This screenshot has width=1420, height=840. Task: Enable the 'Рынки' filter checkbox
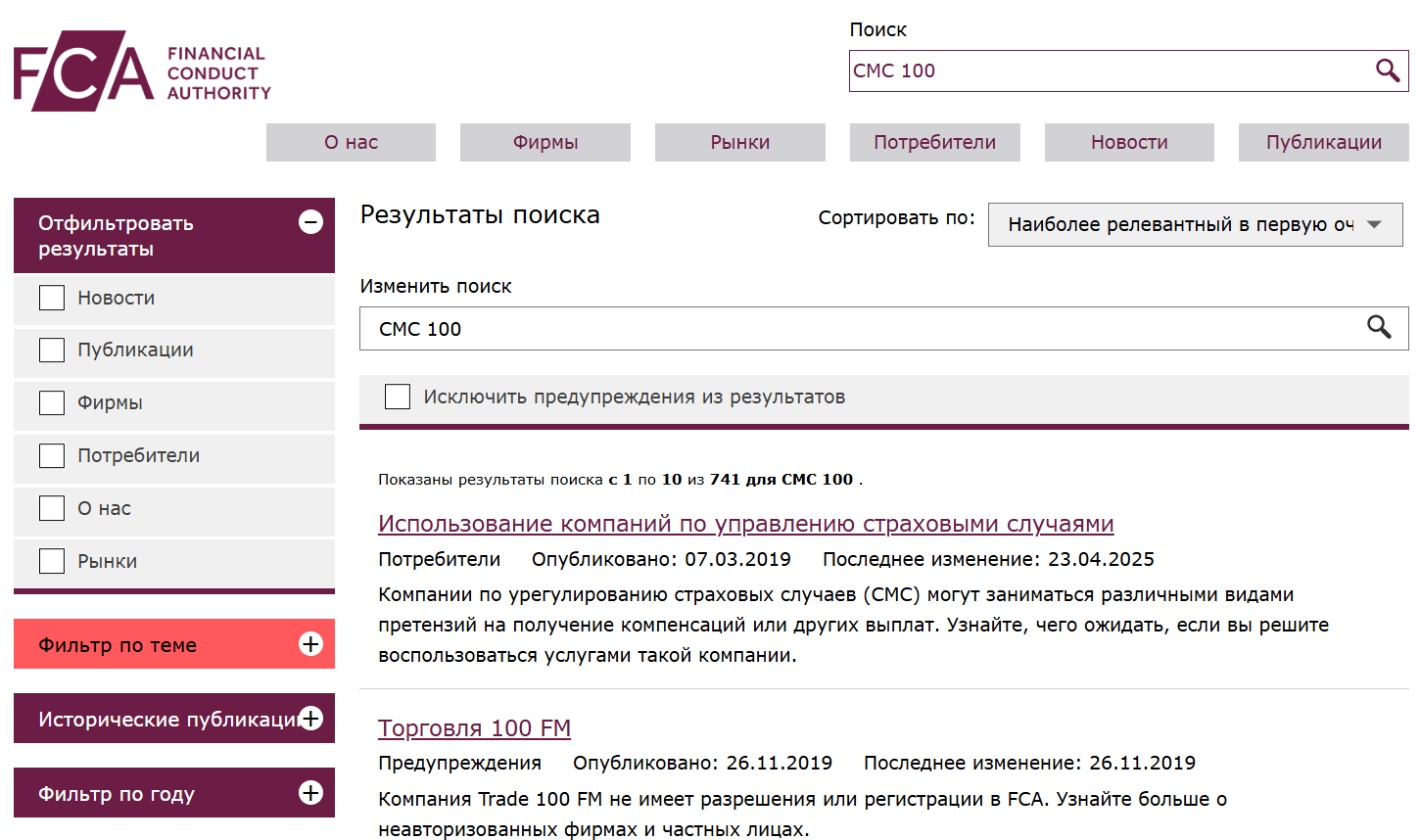pyautogui.click(x=51, y=560)
